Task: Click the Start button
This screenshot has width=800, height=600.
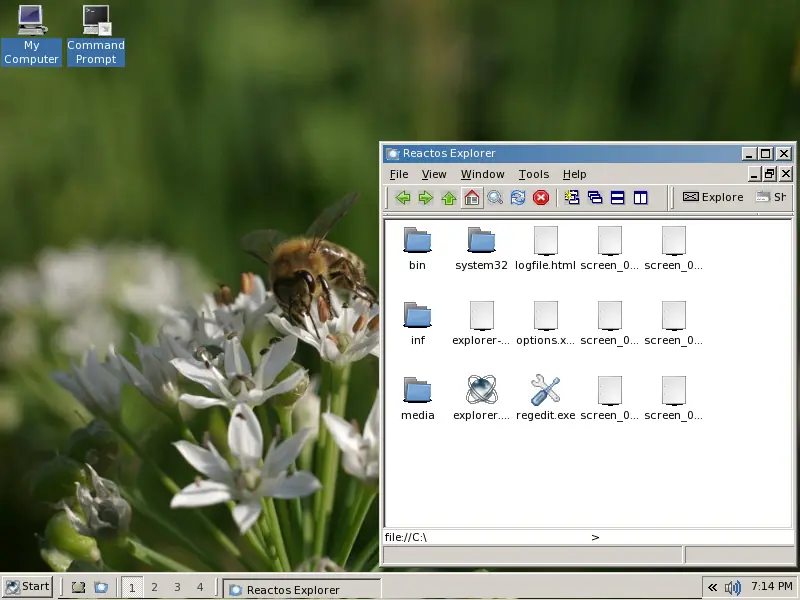Action: pos(28,587)
